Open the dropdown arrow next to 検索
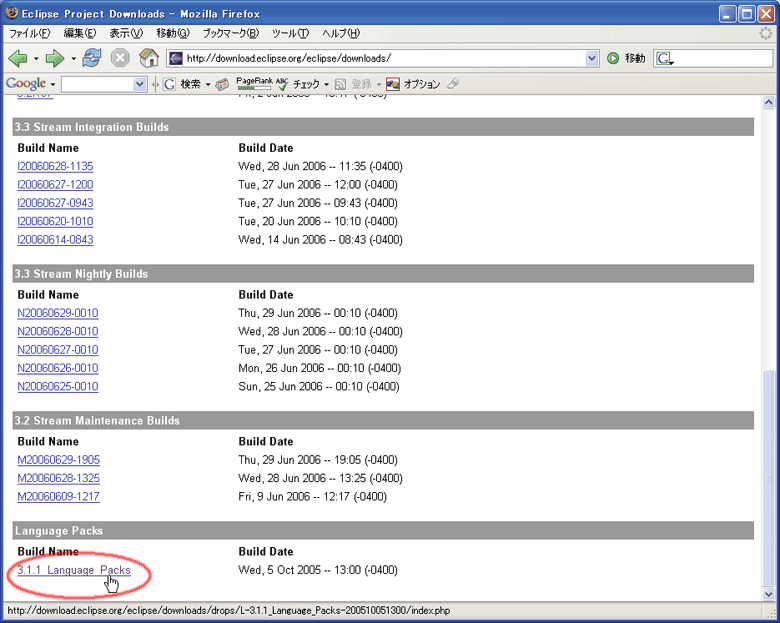This screenshot has height=623, width=780. (208, 85)
